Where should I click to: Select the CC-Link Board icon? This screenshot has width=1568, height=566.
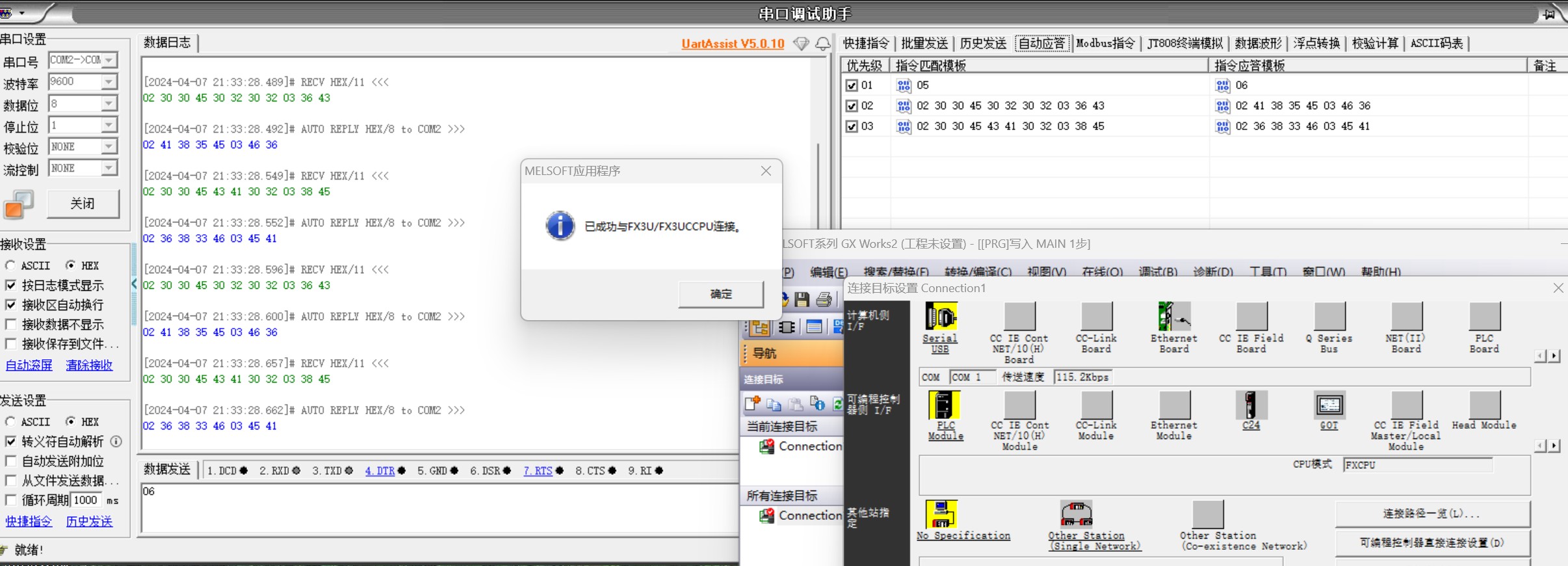[1097, 317]
